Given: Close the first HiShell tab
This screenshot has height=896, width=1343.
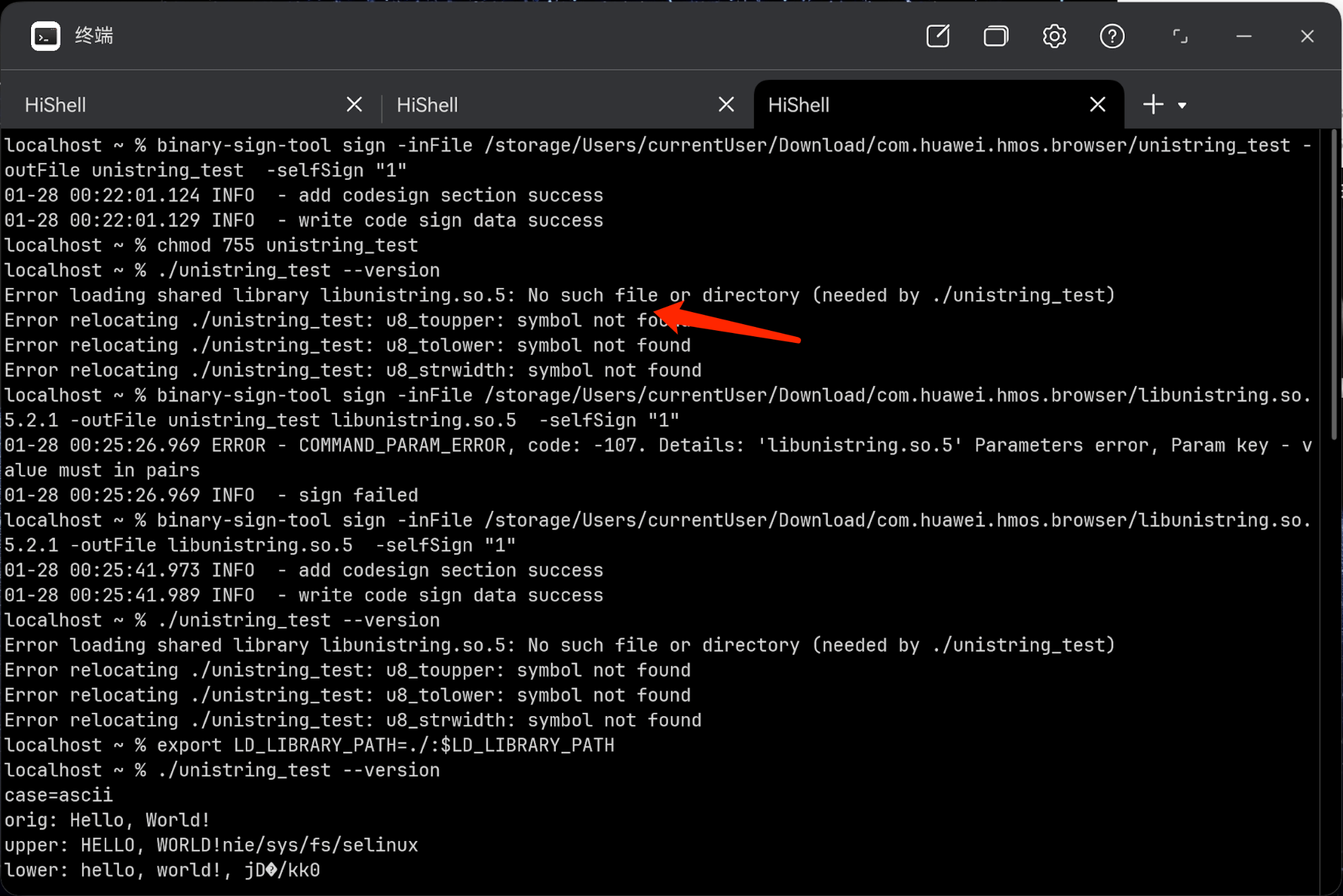Looking at the screenshot, I should 354,105.
